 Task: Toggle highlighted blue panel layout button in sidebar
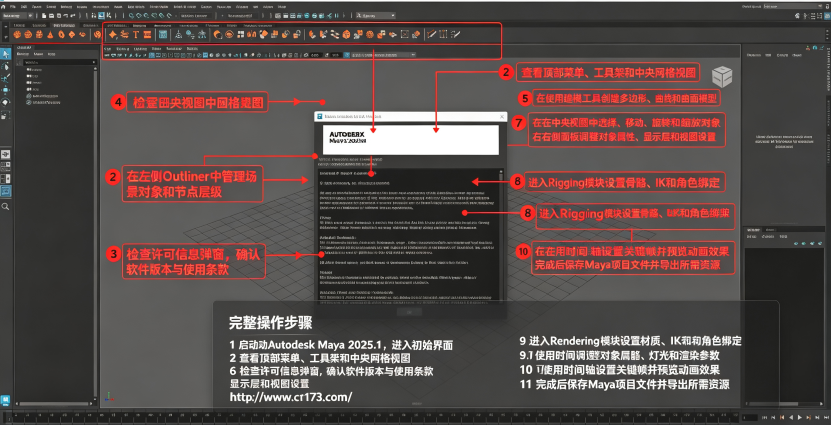pyautogui.click(x=5, y=191)
